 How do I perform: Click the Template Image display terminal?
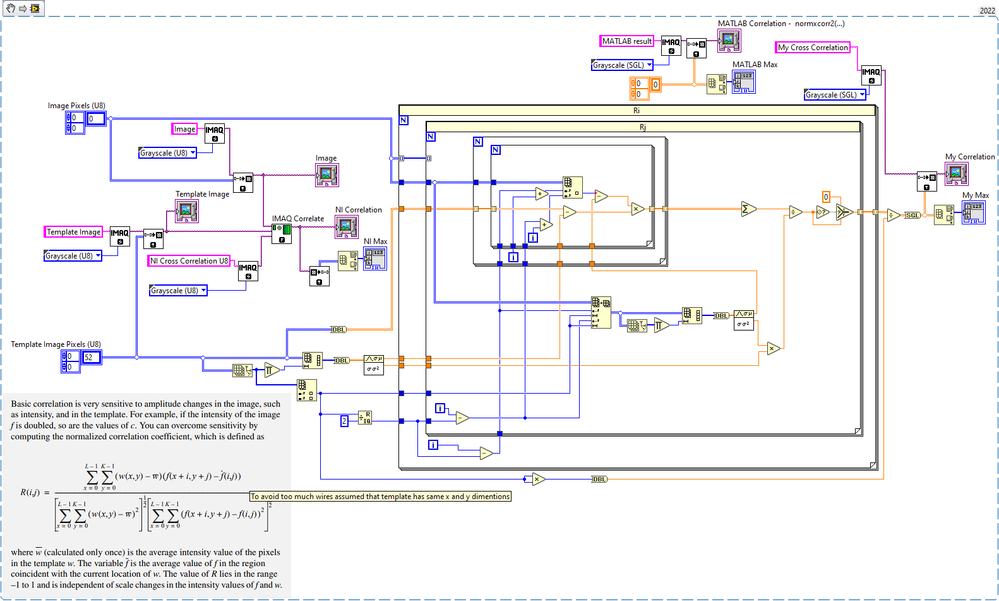point(187,211)
